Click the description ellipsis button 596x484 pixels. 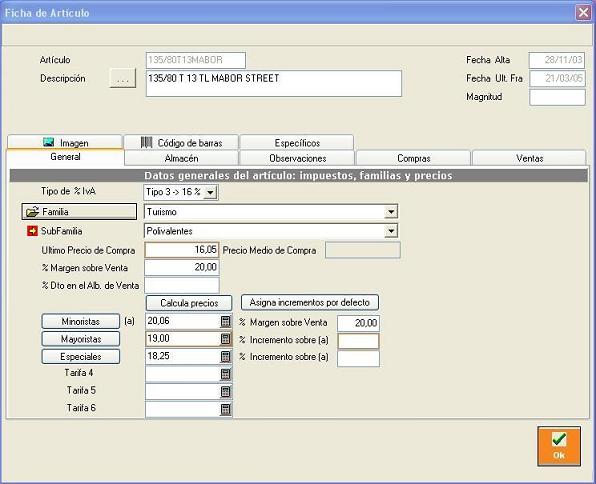[122, 78]
